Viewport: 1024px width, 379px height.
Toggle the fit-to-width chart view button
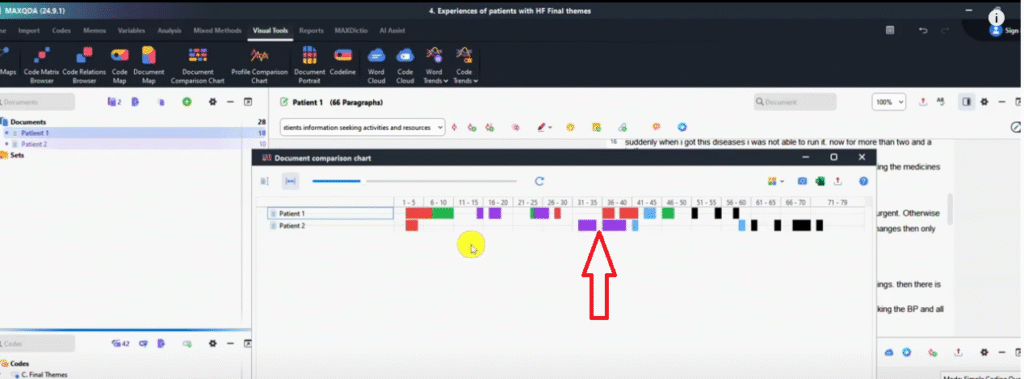(x=290, y=181)
